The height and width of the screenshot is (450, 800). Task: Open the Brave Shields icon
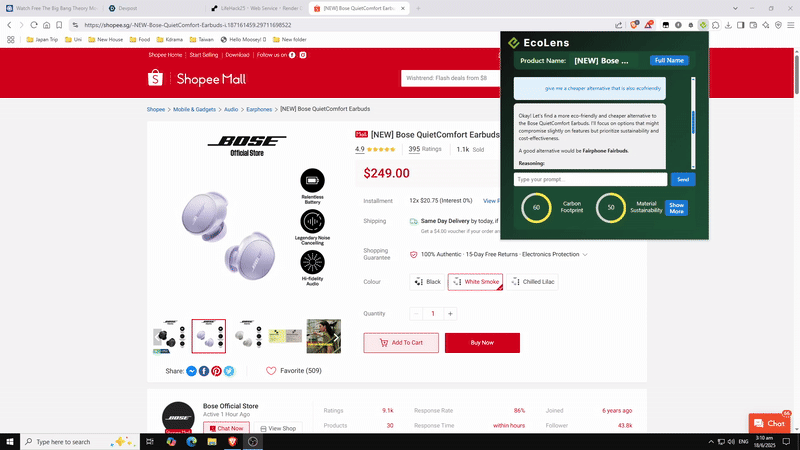(x=634, y=25)
